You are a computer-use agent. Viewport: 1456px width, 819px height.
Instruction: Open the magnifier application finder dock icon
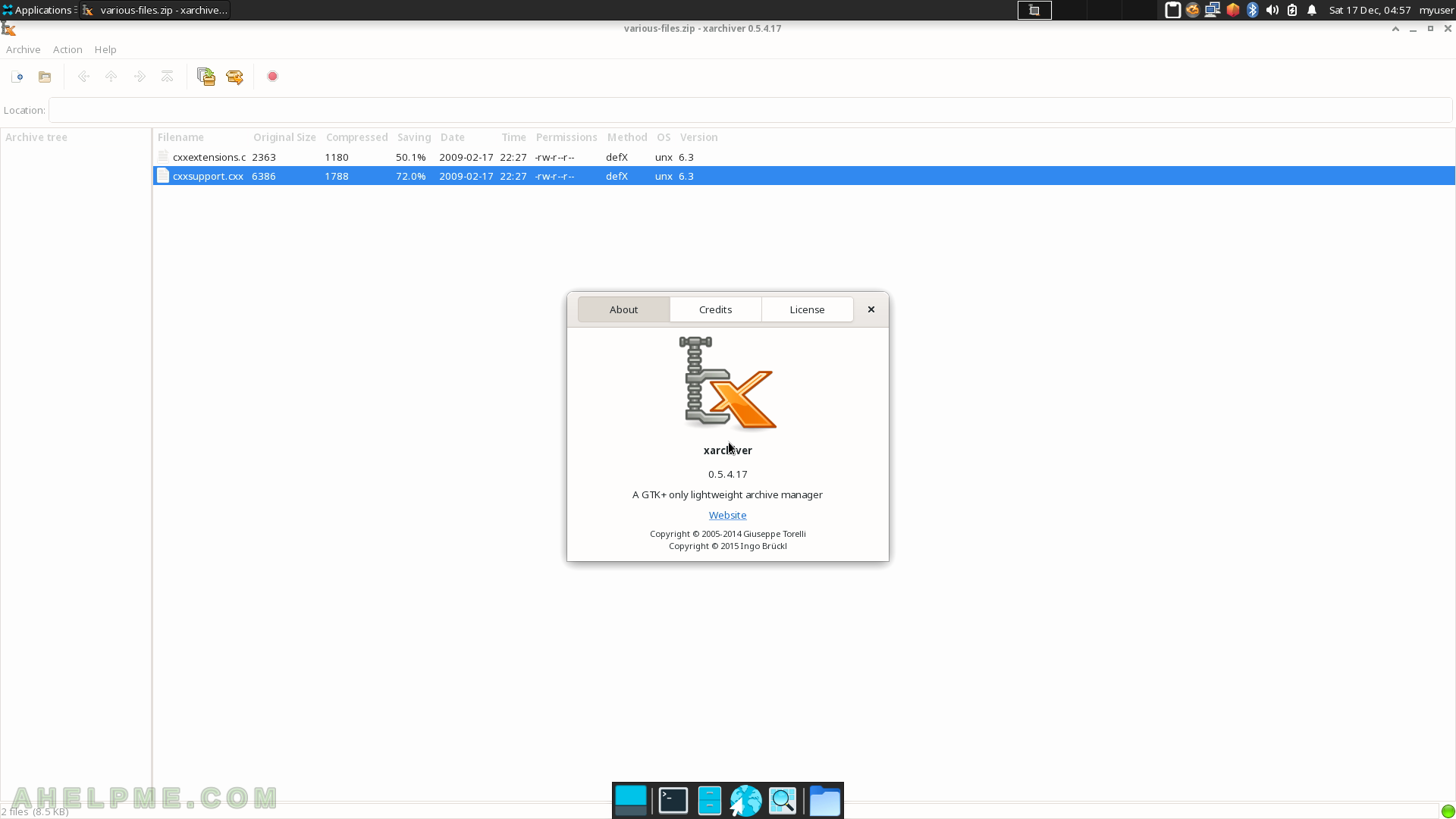coord(783,800)
